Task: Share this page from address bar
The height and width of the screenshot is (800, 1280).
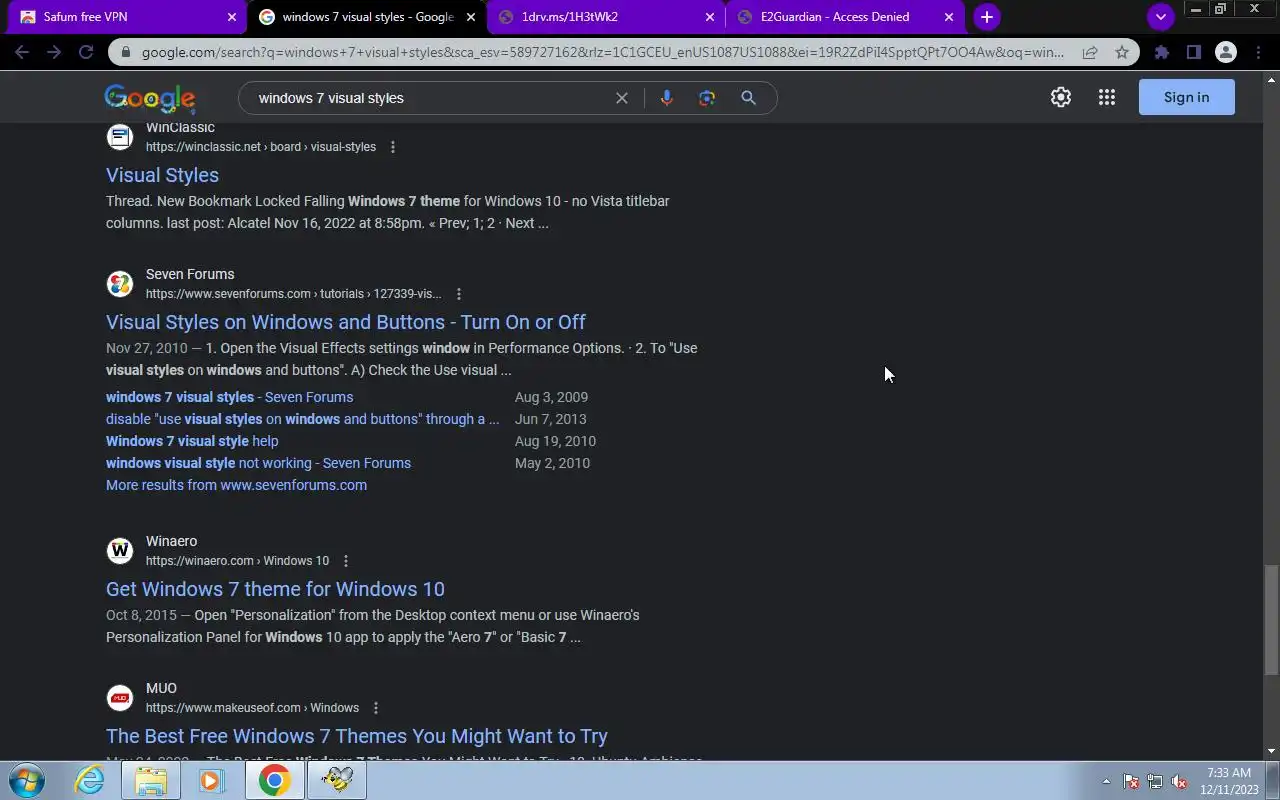Action: tap(1090, 52)
